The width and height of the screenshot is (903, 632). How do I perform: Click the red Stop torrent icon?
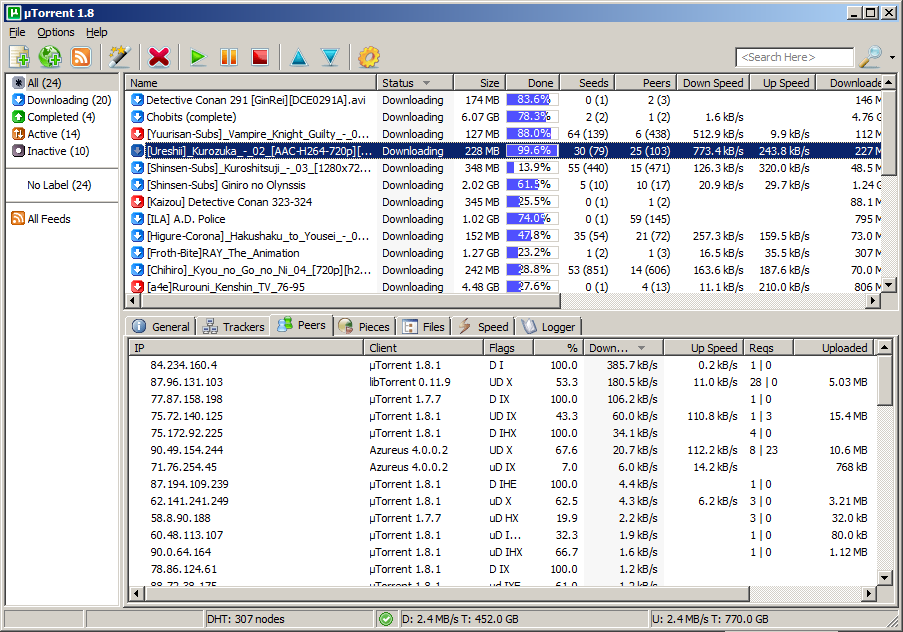pos(260,57)
